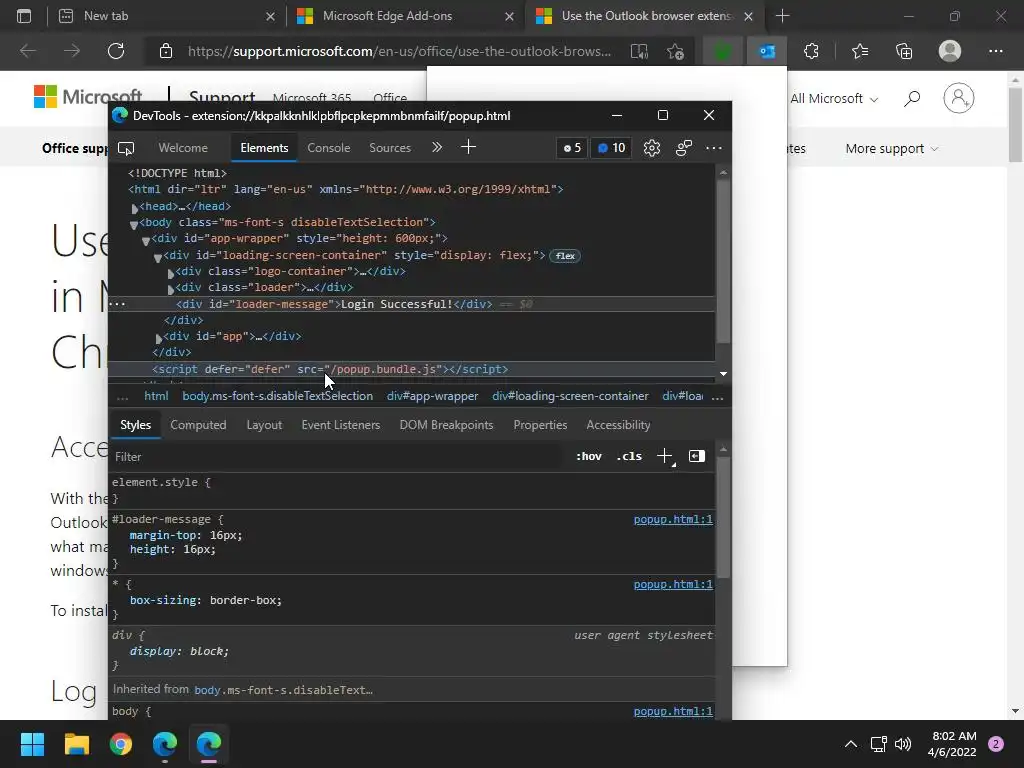1024x768 pixels.
Task: Collapse the body element node
Action: (x=134, y=224)
